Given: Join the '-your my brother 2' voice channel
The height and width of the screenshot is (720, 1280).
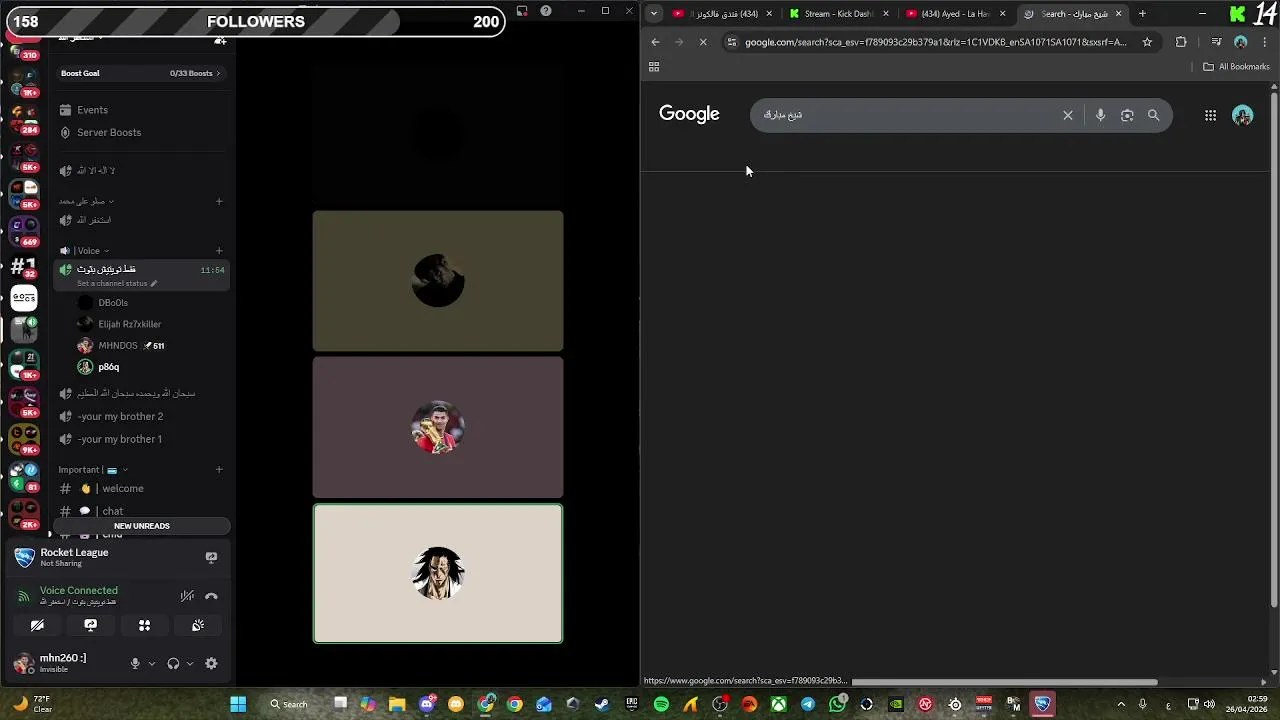Looking at the screenshot, I should (x=120, y=416).
